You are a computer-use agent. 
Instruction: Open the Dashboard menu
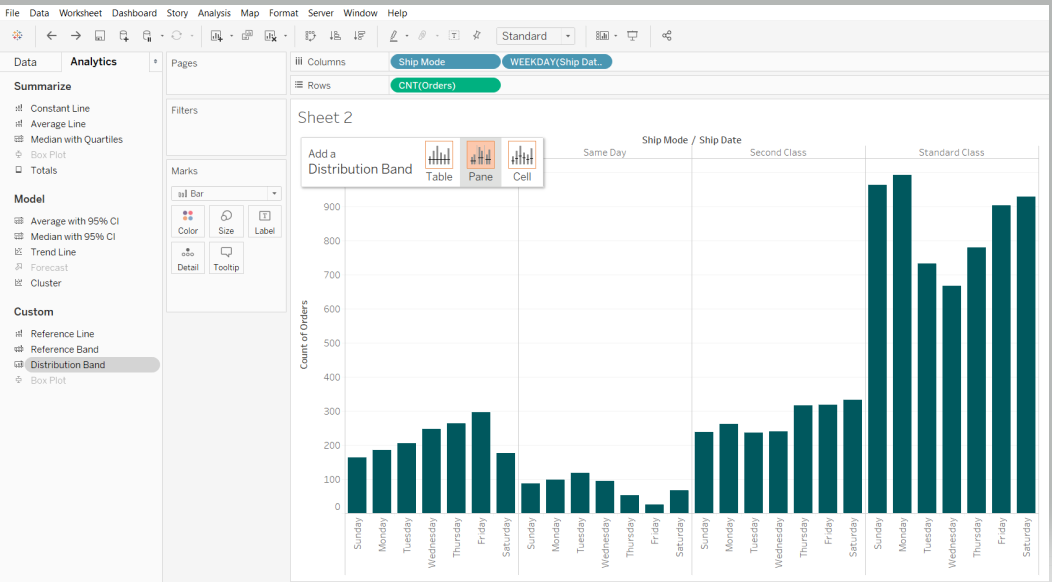(x=134, y=13)
